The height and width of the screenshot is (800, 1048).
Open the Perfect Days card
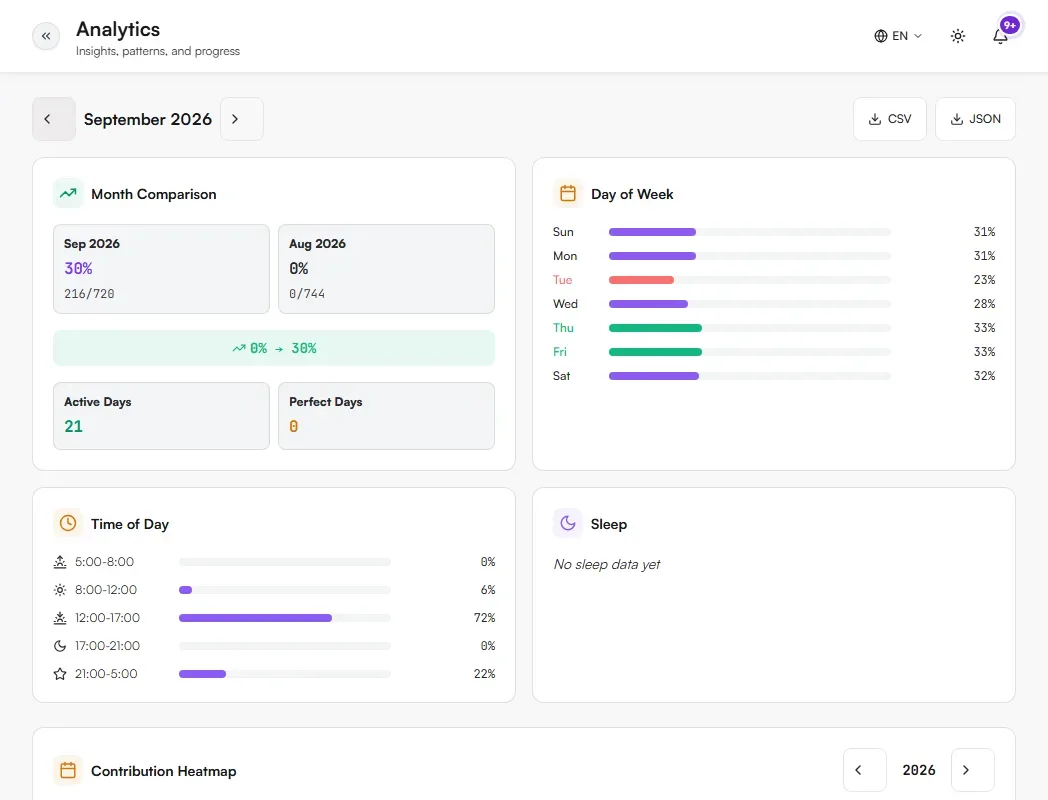click(386, 416)
